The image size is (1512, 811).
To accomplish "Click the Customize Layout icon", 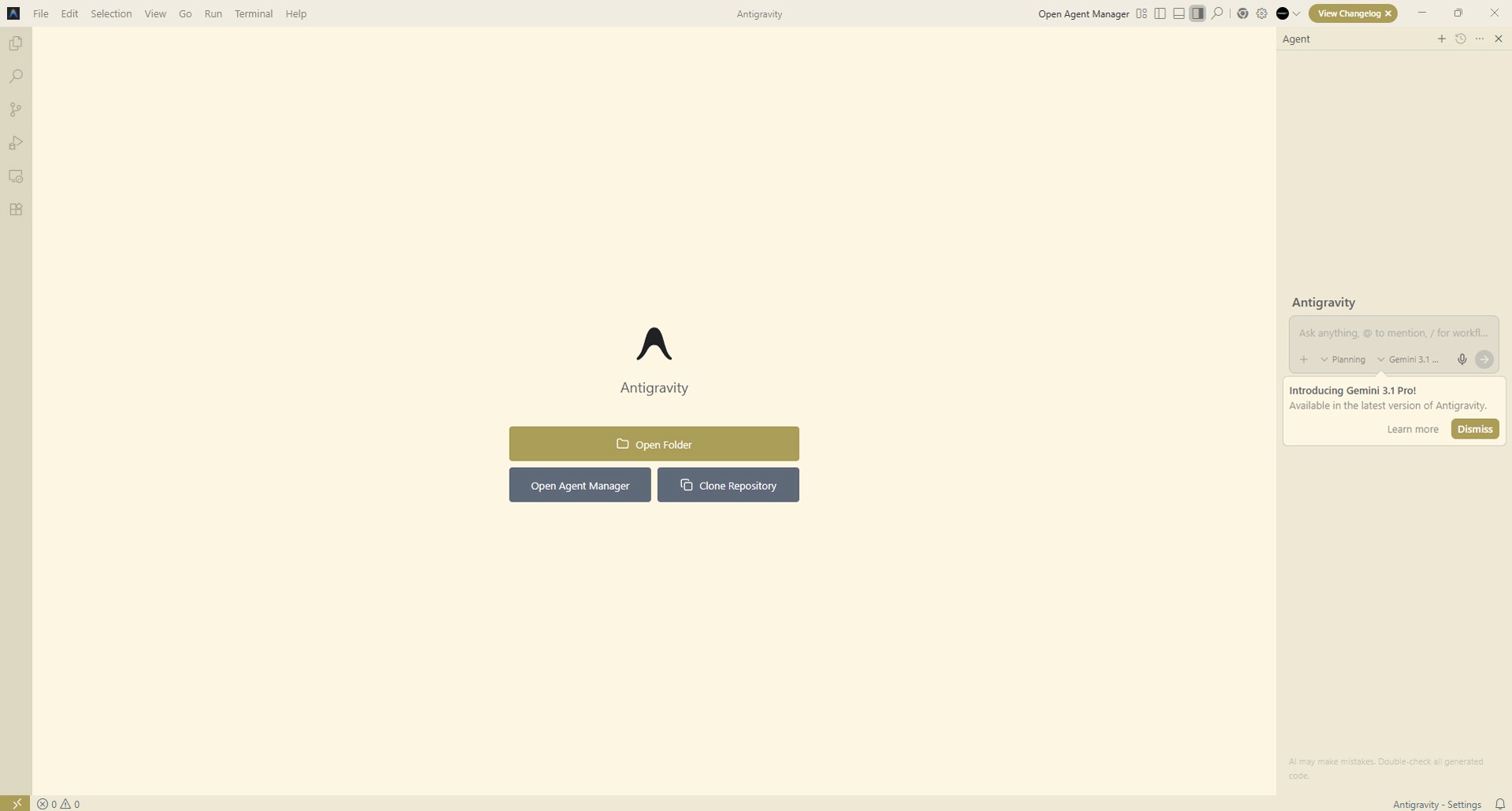I will (x=1141, y=13).
